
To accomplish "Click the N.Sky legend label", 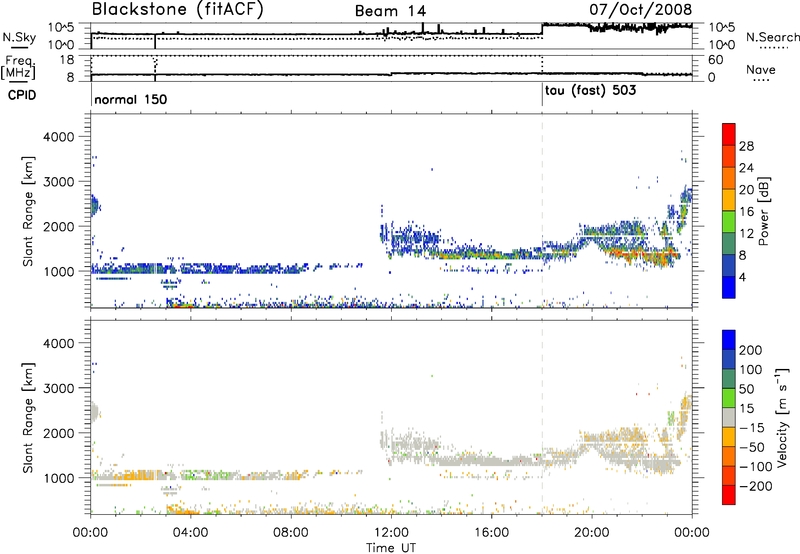I will [19, 37].
